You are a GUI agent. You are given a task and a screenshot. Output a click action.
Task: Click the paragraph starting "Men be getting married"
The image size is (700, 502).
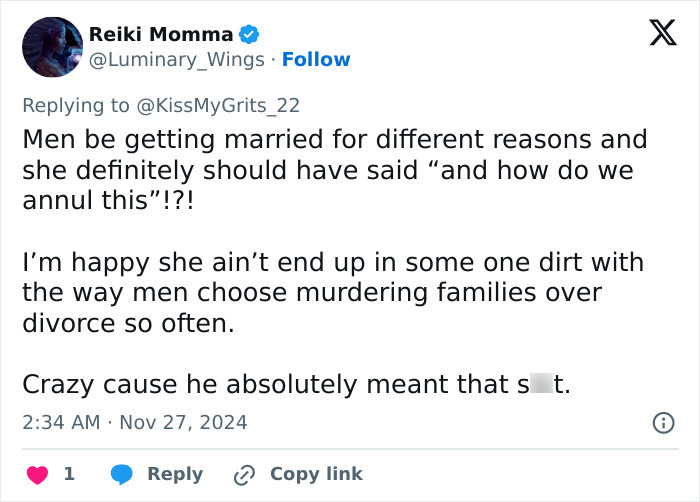tap(334, 170)
